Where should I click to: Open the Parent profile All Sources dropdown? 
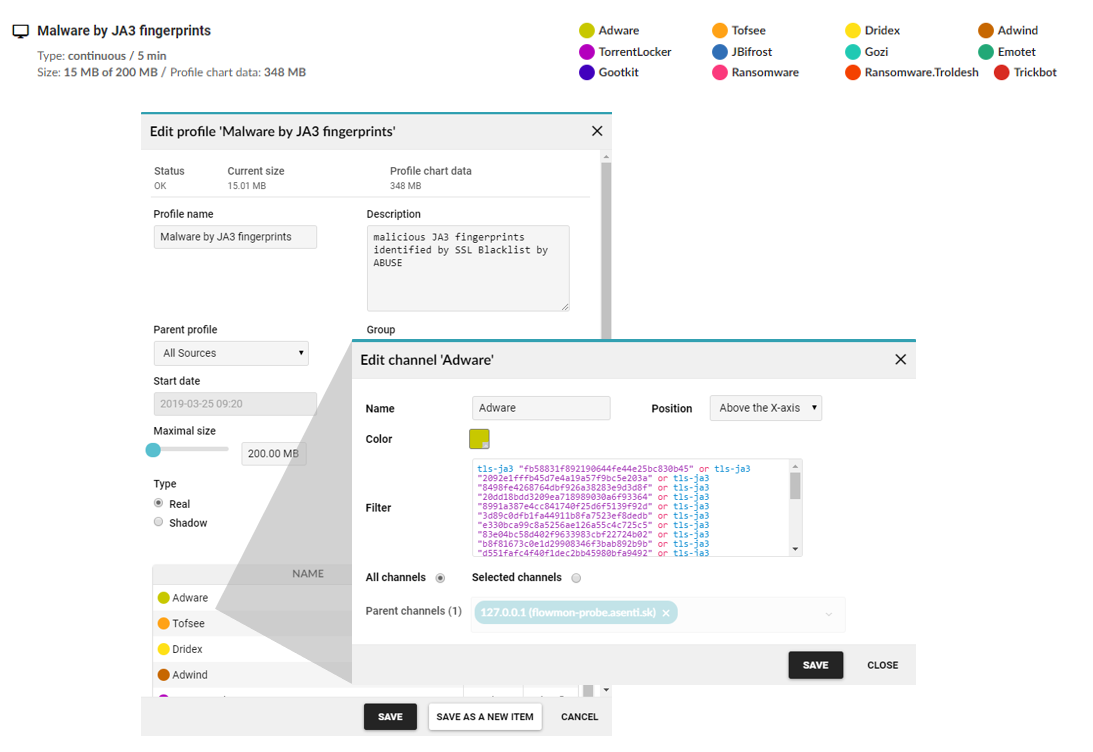click(231, 353)
